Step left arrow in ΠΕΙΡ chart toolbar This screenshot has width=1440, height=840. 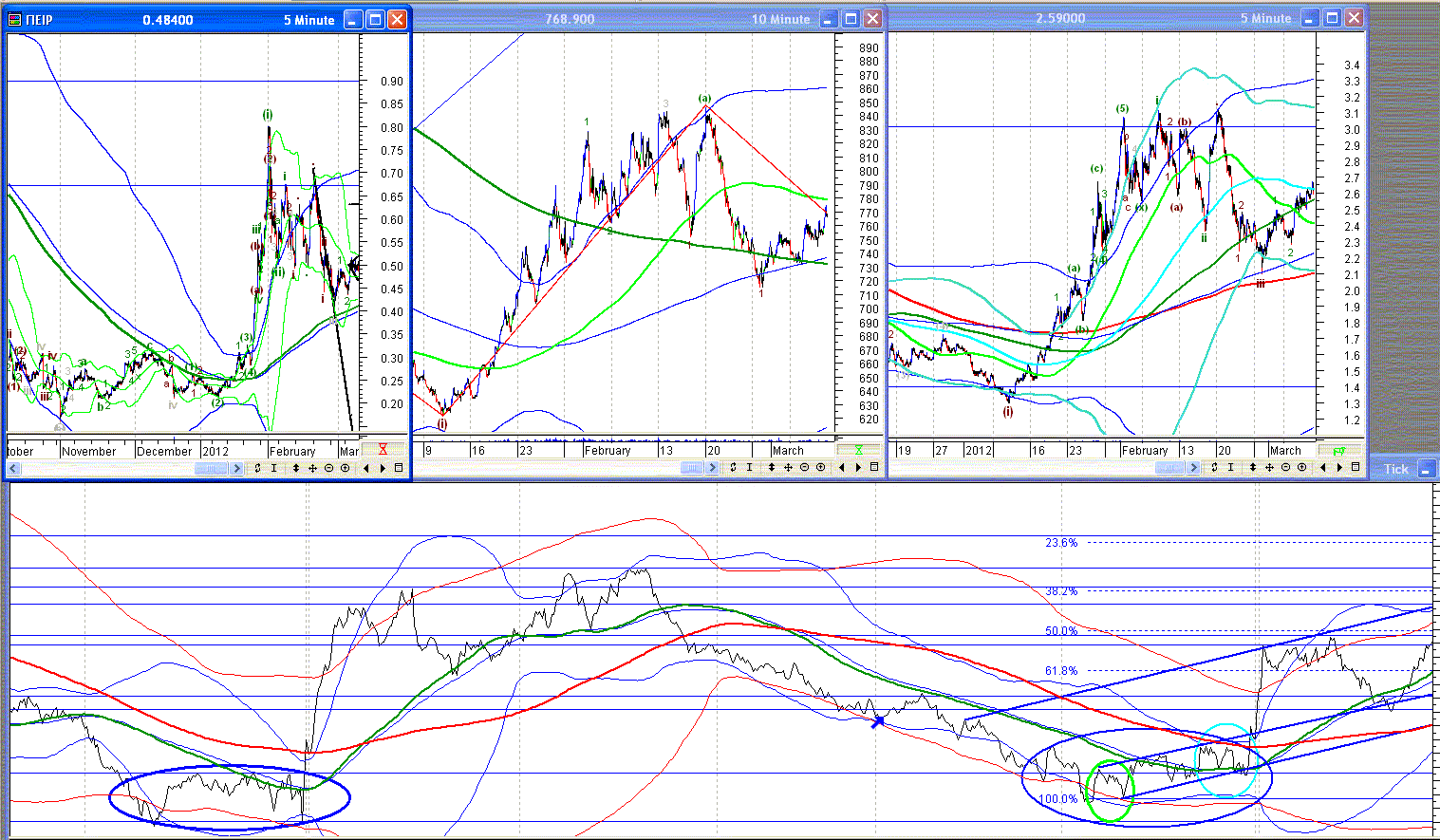[x=365, y=468]
